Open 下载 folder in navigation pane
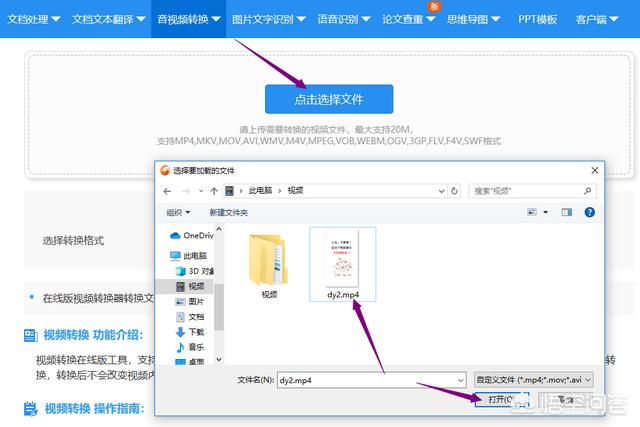The image size is (640, 427). 195,331
